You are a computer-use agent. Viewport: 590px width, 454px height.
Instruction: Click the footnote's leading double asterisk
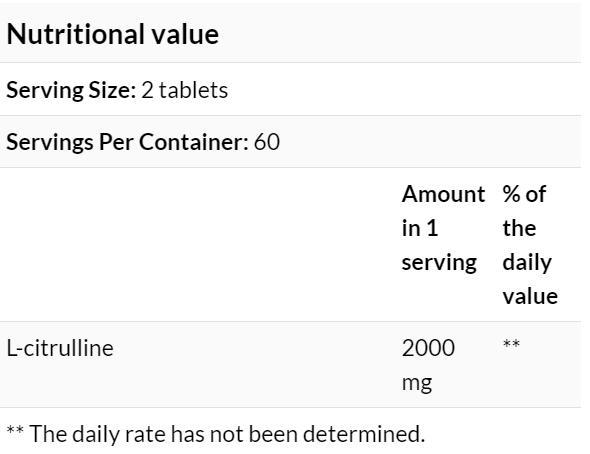(15, 430)
